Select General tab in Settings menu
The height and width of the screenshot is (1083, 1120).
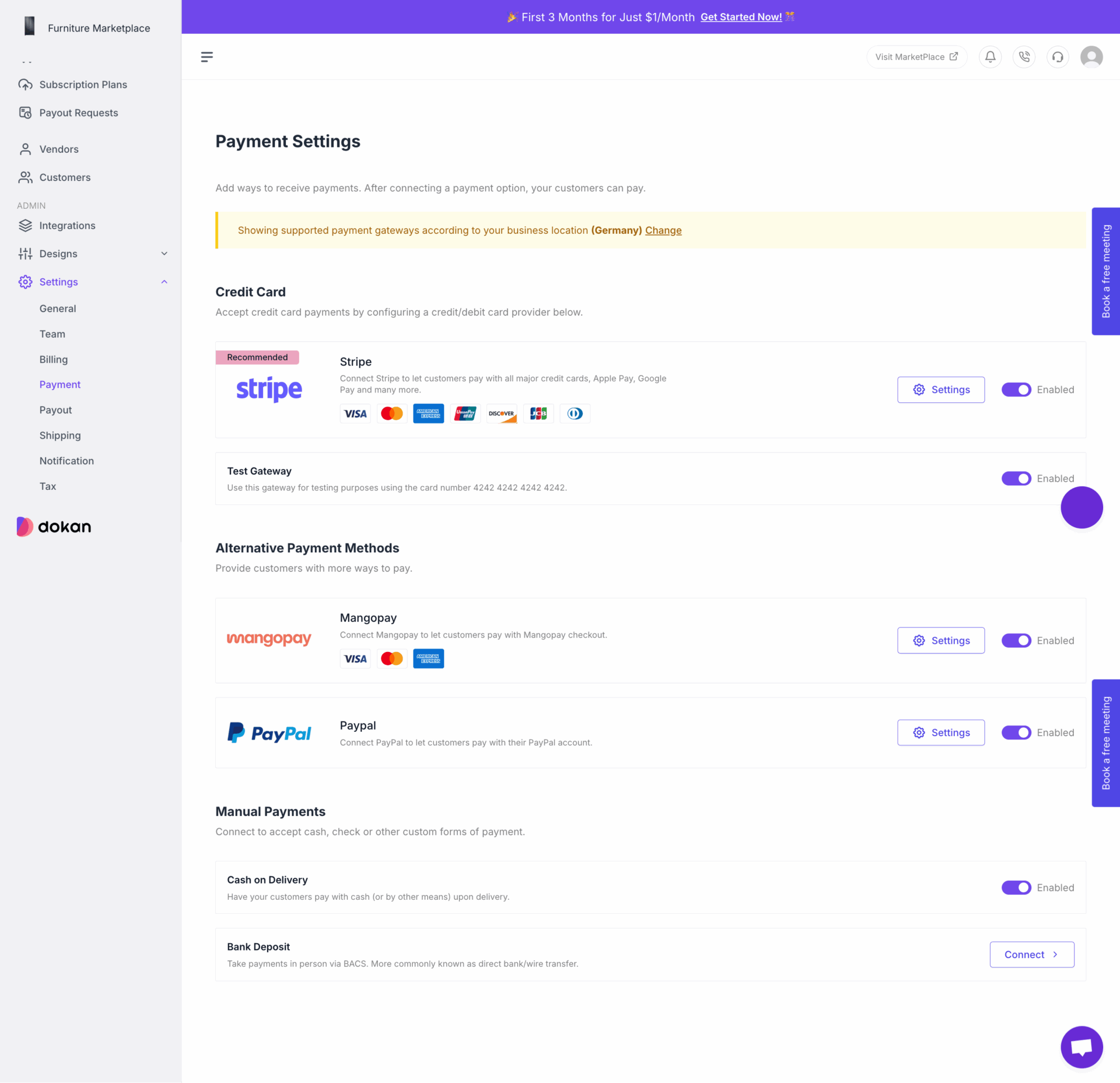click(x=57, y=308)
